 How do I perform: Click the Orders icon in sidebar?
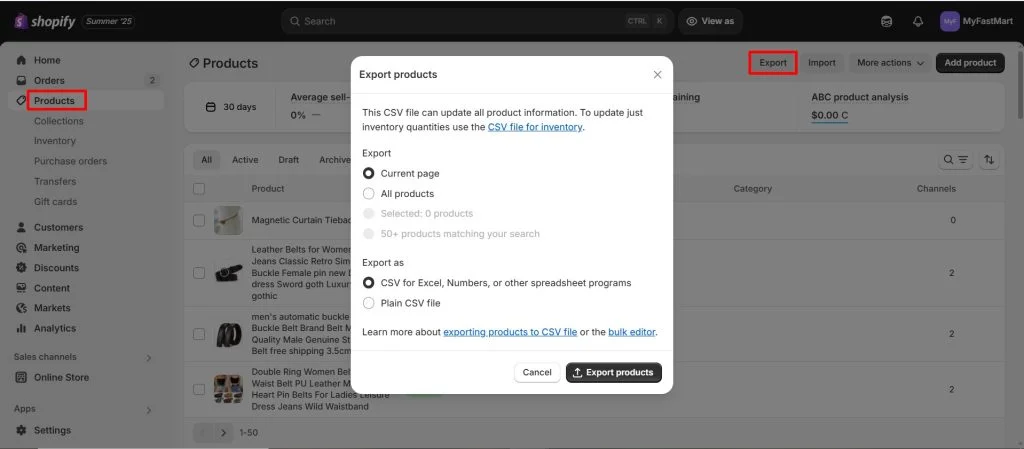[22, 80]
